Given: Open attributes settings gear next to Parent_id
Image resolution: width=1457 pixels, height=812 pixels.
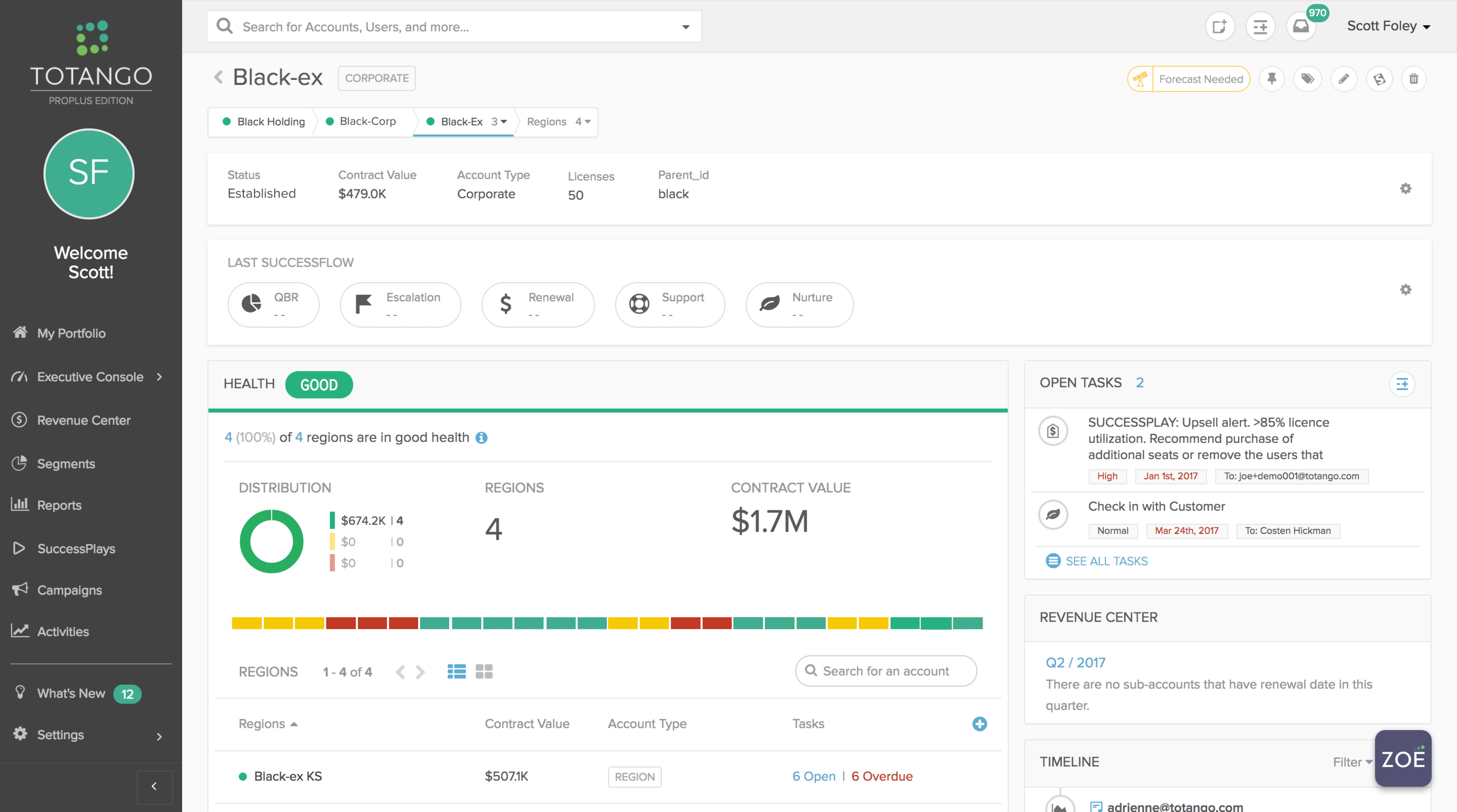Looking at the screenshot, I should [x=1406, y=188].
